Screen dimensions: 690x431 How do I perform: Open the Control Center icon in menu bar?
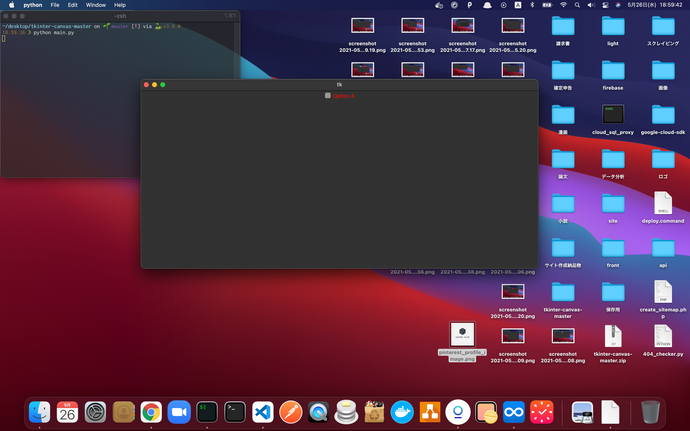coord(606,5)
